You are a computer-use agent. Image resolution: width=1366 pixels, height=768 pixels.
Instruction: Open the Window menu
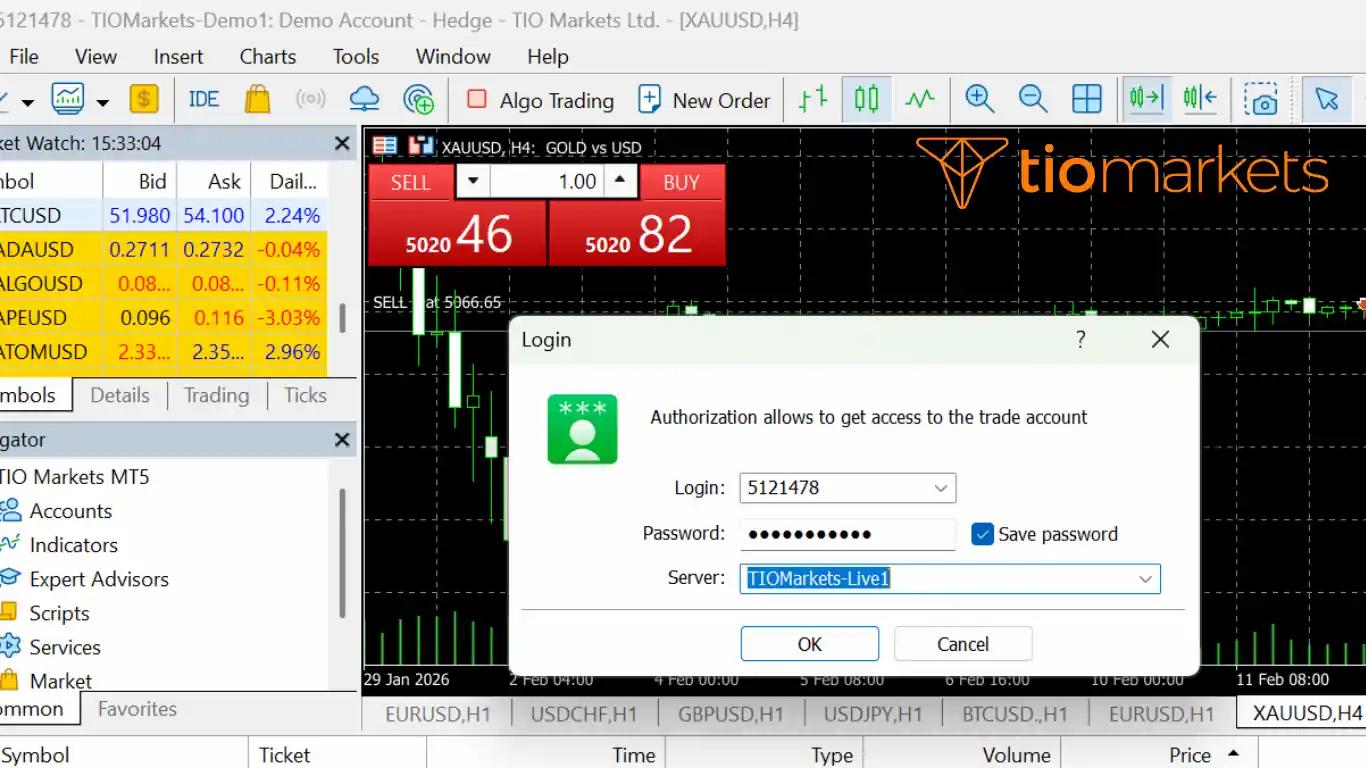(453, 57)
